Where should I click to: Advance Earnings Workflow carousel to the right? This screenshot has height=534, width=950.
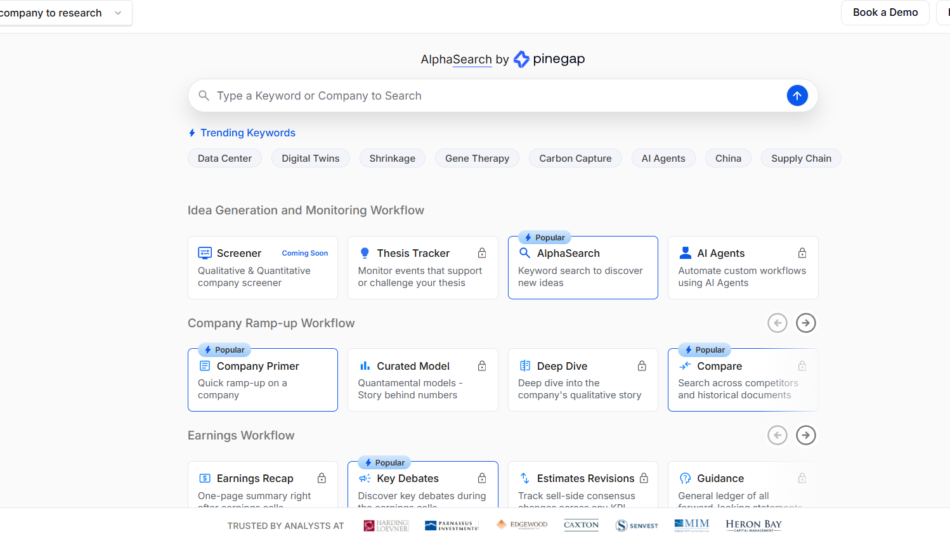point(805,435)
